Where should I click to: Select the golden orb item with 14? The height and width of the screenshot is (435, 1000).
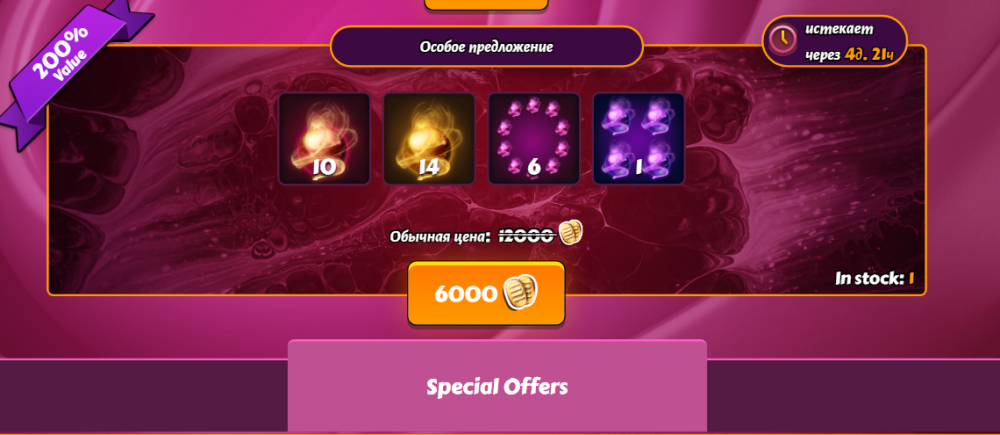429,138
